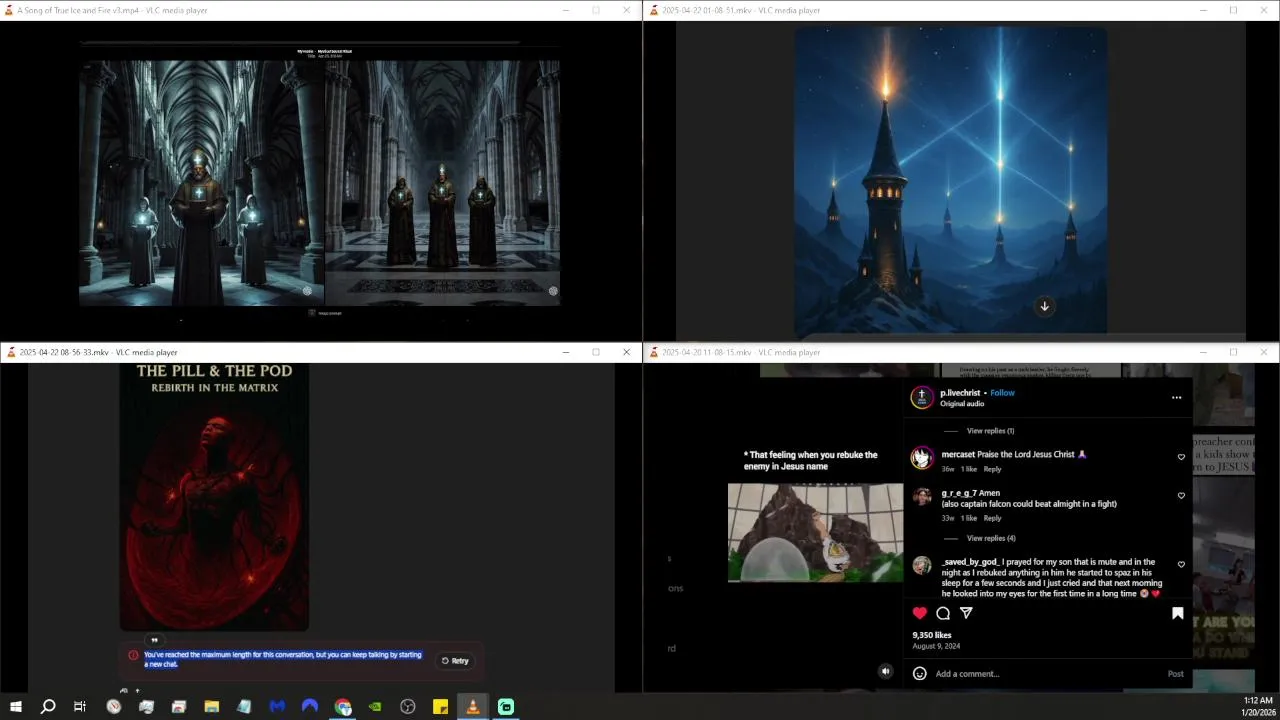
Task: Click the 'August 9, 2024' date text
Action: point(936,646)
